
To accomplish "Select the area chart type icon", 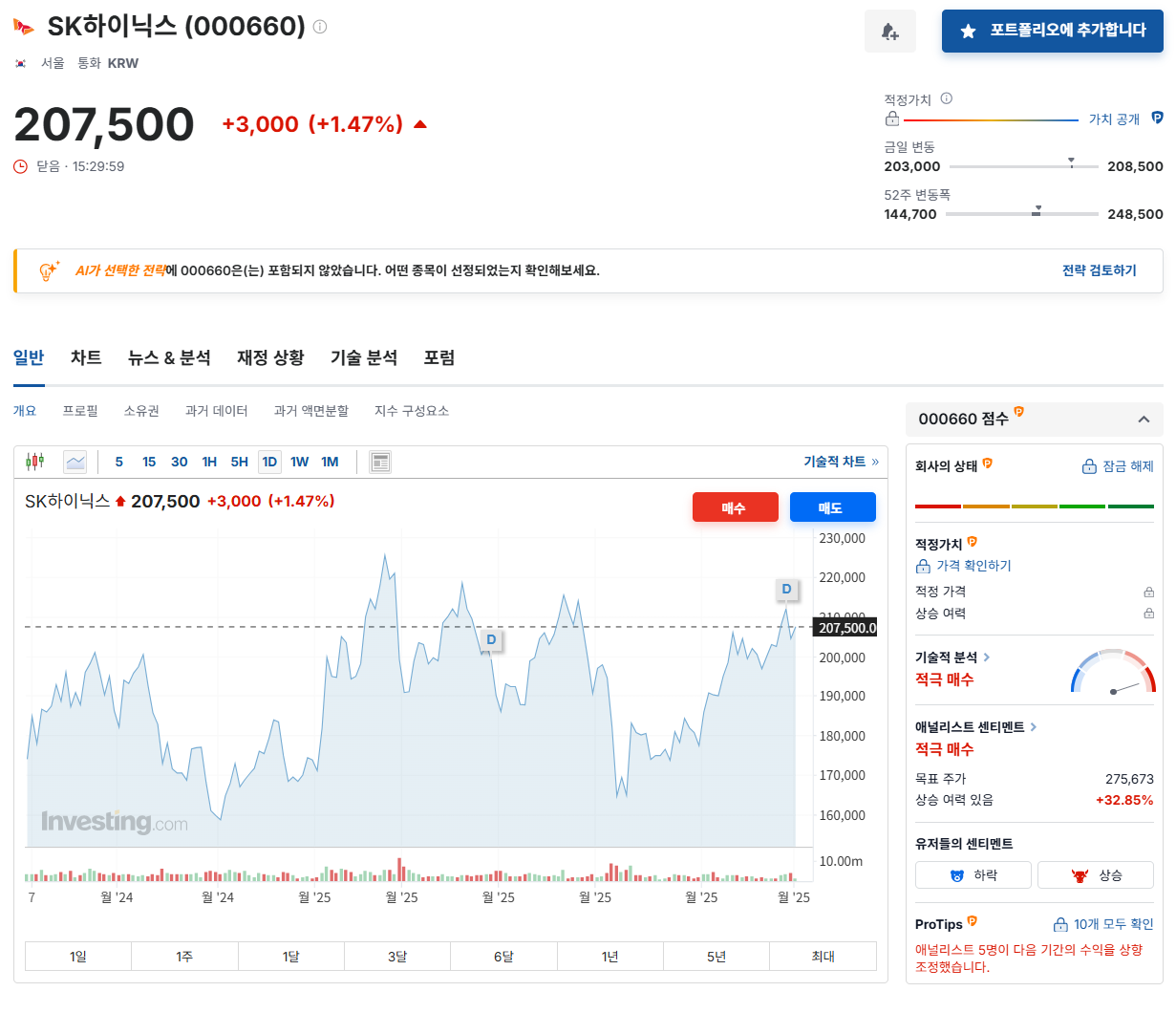I will [x=75, y=462].
